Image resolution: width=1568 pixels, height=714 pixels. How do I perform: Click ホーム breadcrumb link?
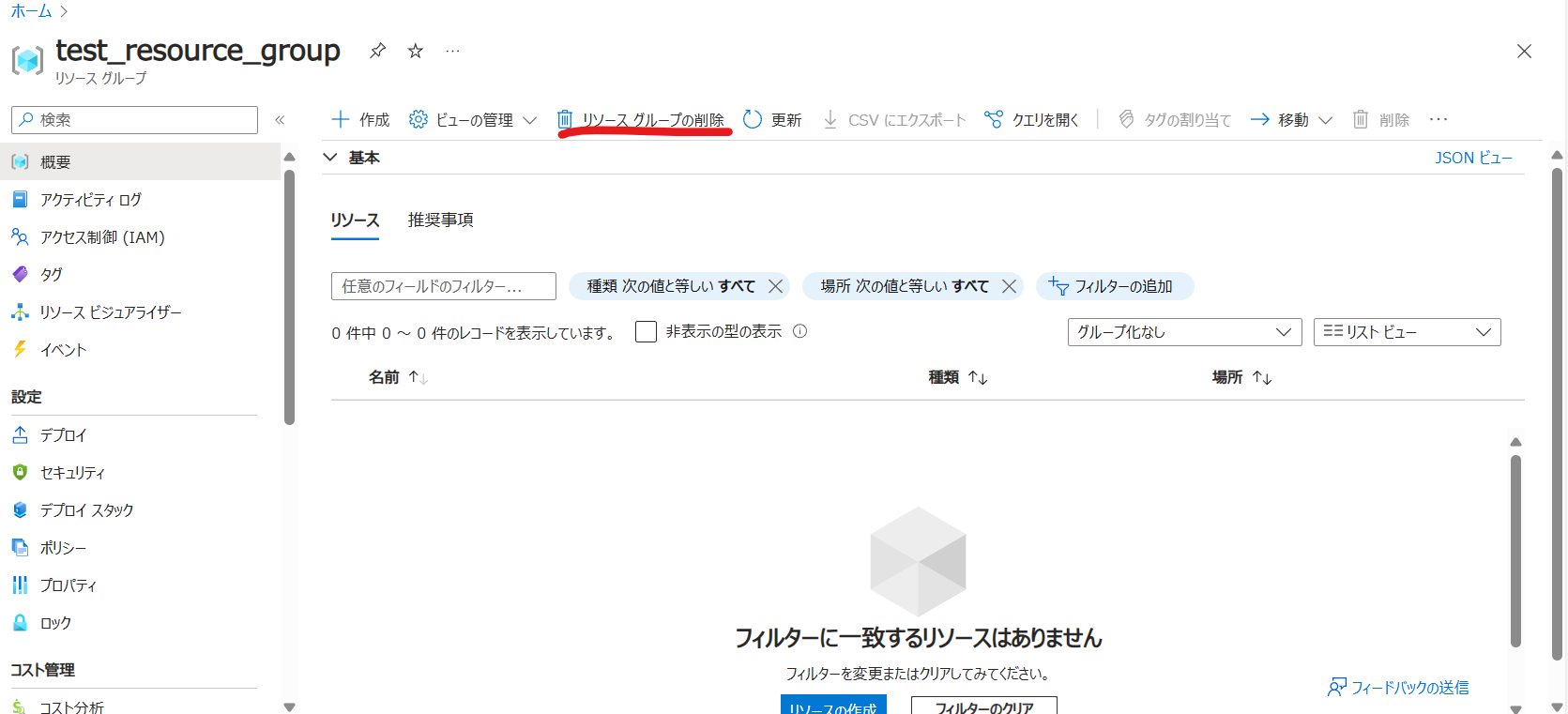(31, 11)
